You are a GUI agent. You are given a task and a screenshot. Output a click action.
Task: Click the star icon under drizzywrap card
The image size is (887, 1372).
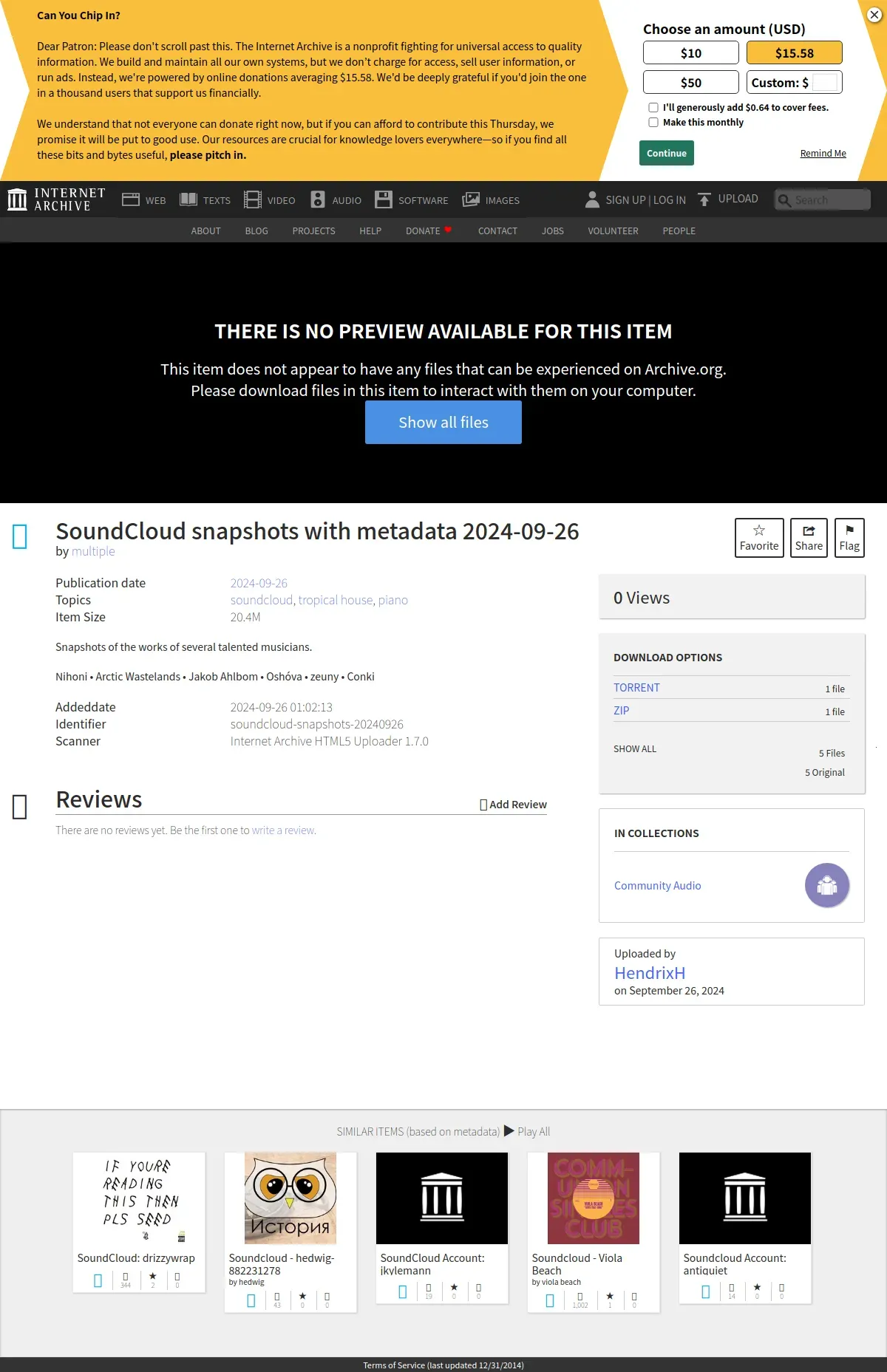tap(153, 1276)
